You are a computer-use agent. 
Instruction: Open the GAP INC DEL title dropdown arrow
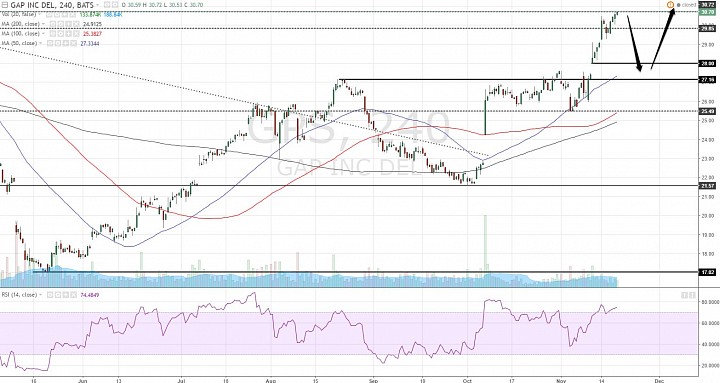(97, 5)
